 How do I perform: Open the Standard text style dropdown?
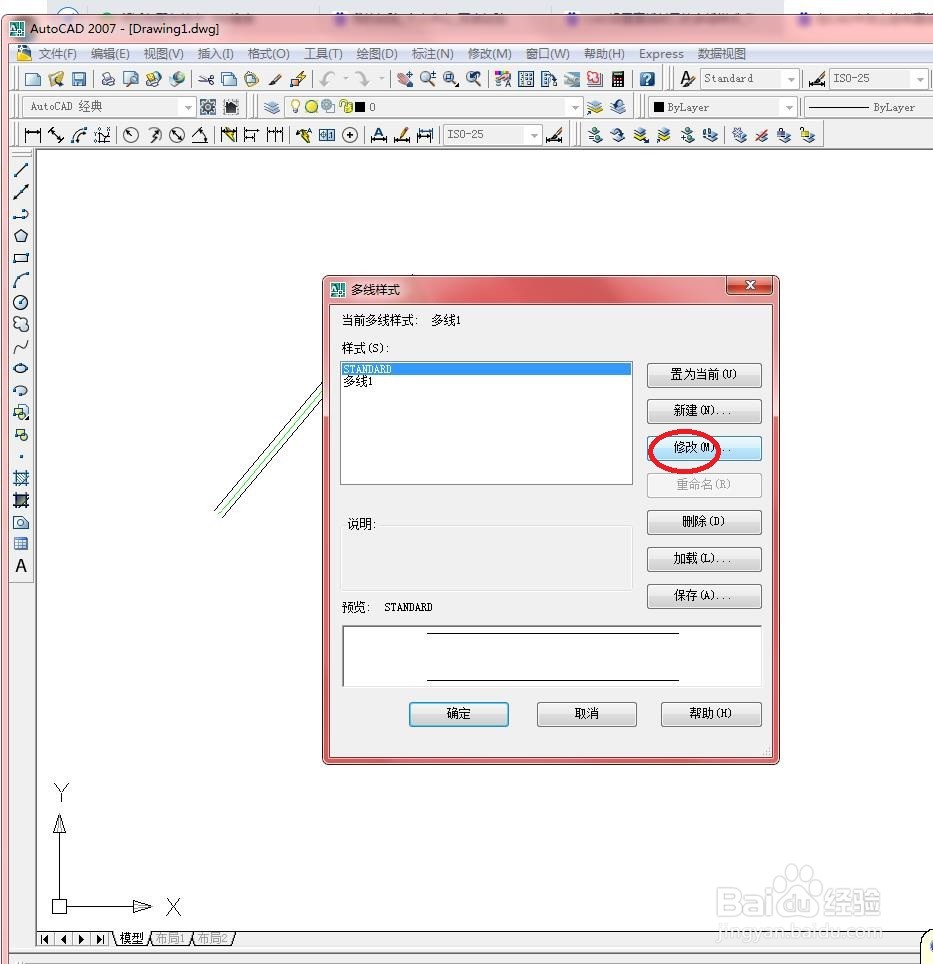point(791,79)
